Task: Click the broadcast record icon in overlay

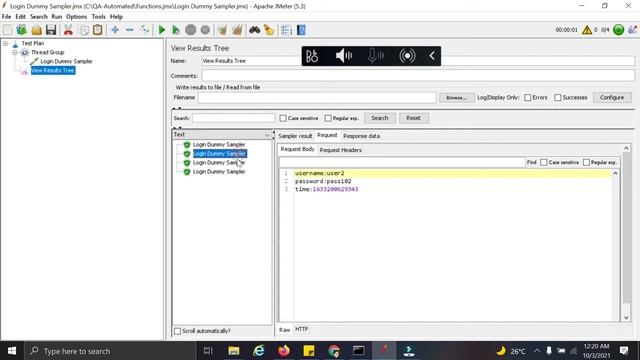Action: (x=407, y=56)
